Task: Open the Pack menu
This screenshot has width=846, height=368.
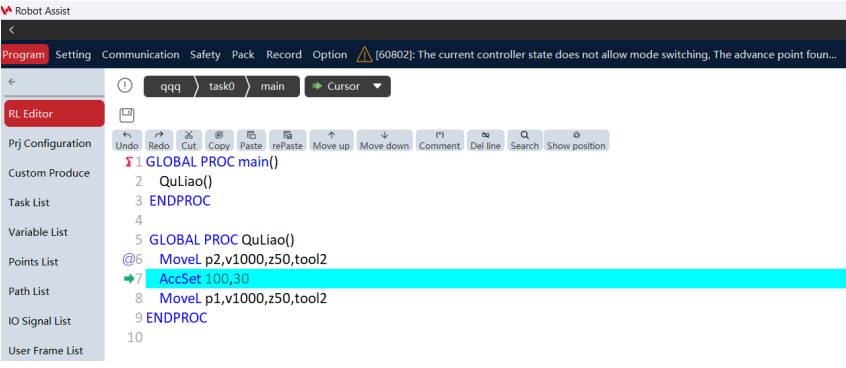Action: pos(243,54)
